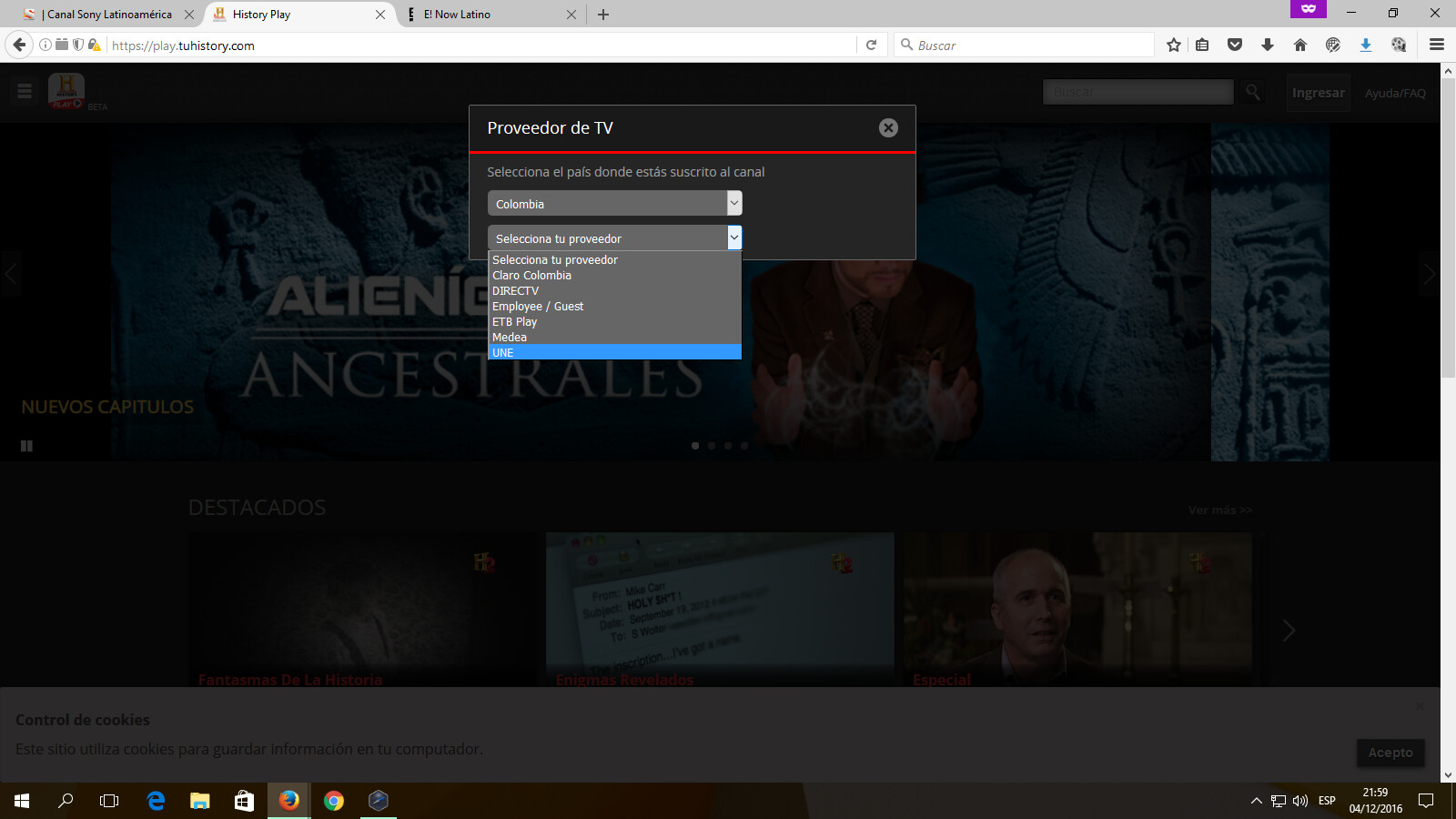Viewport: 1456px width, 819px height.
Task: Focus the browser address bar URL
Action: [480, 45]
